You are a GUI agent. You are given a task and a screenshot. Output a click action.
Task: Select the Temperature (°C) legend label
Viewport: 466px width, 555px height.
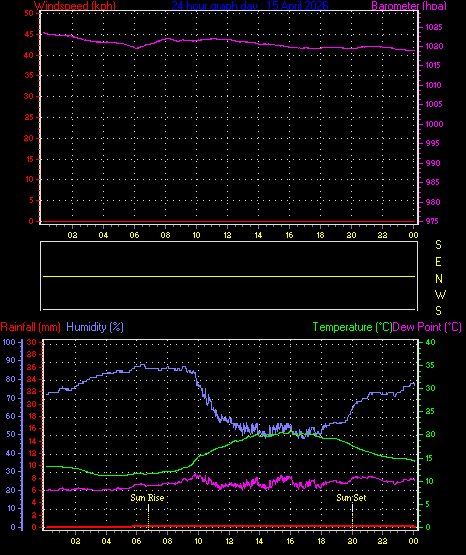352,327
